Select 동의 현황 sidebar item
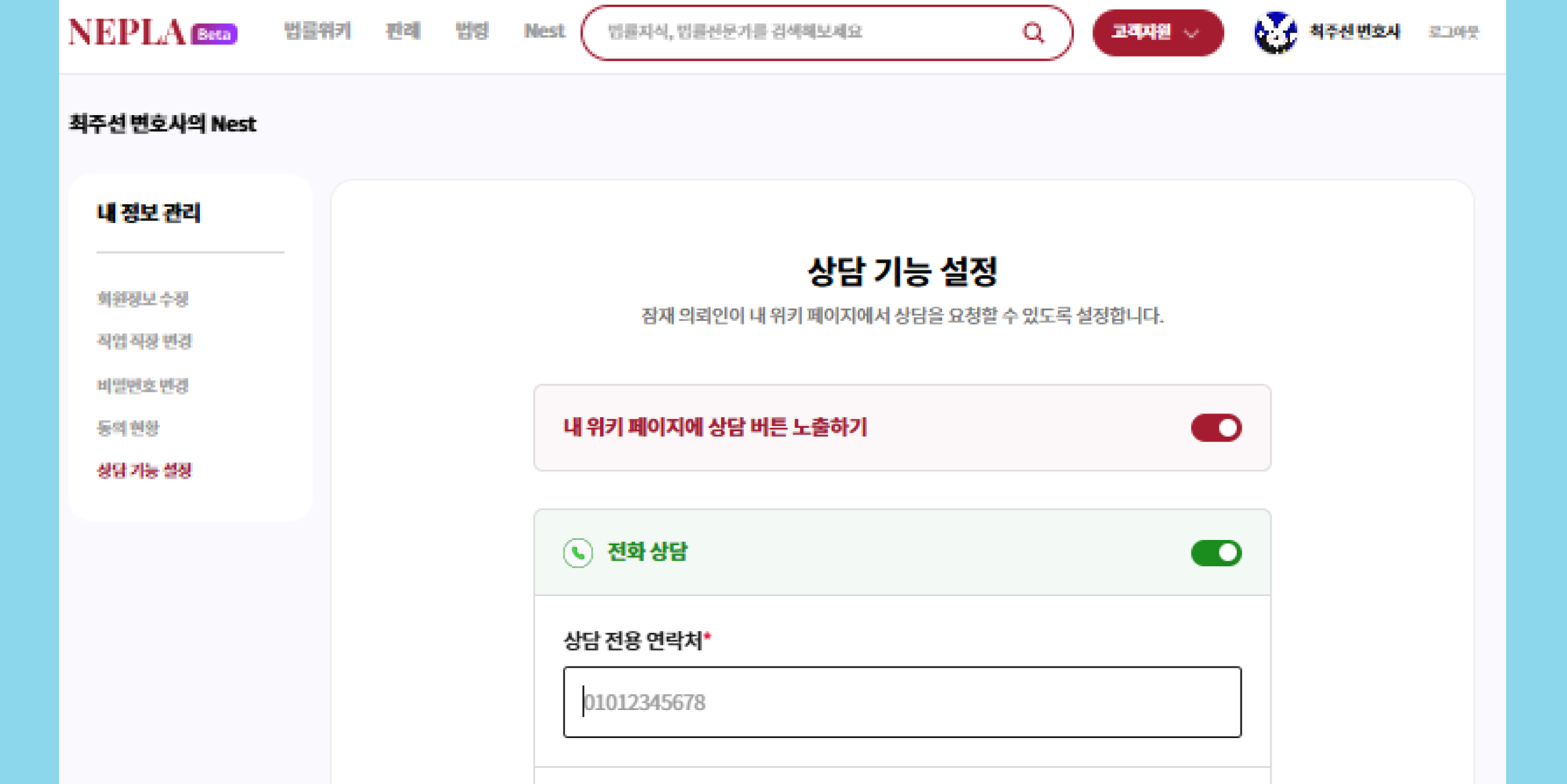Viewport: 1567px width, 784px height. click(x=128, y=428)
